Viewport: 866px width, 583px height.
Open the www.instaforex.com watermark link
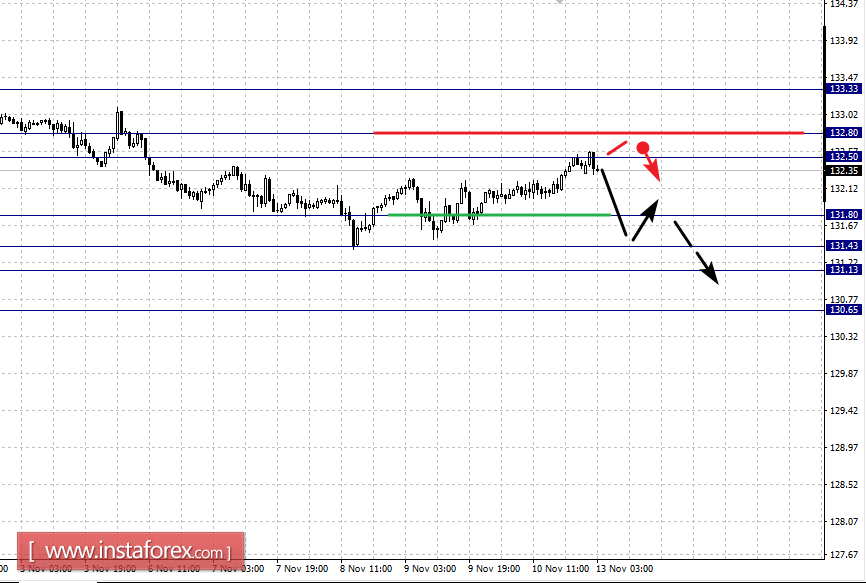click(x=130, y=551)
